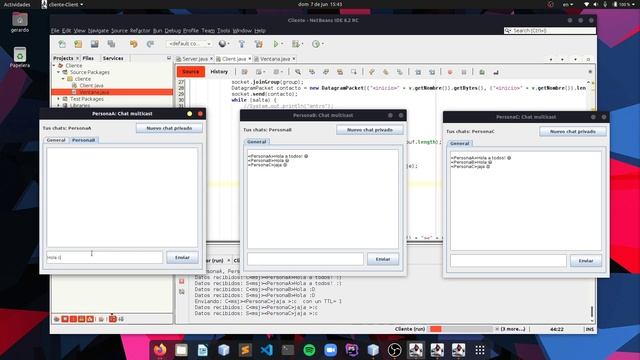Switch to Ventana.java editor tab
The height and width of the screenshot is (360, 640).
pos(275,59)
